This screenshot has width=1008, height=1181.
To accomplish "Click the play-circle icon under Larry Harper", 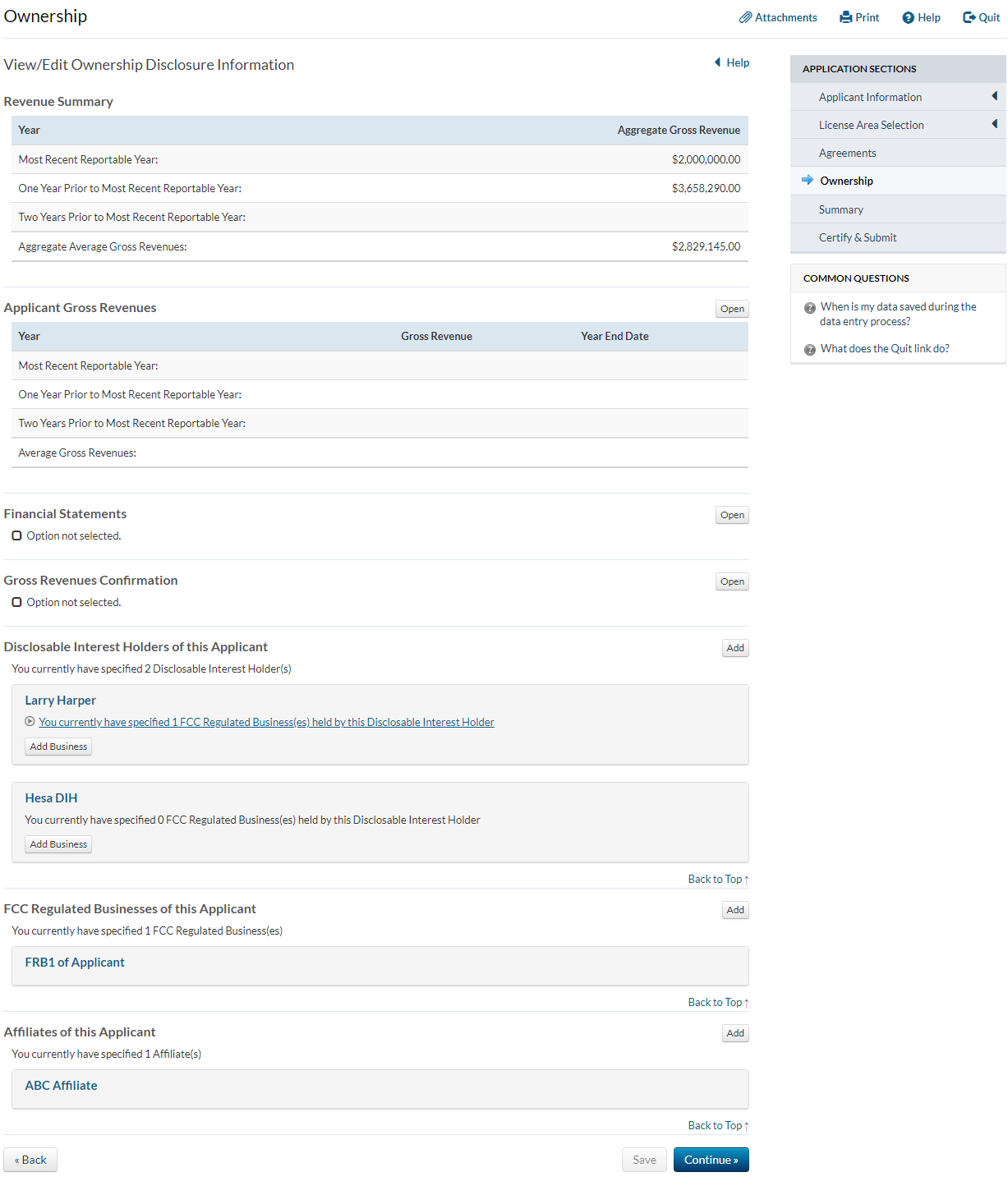I will [30, 722].
